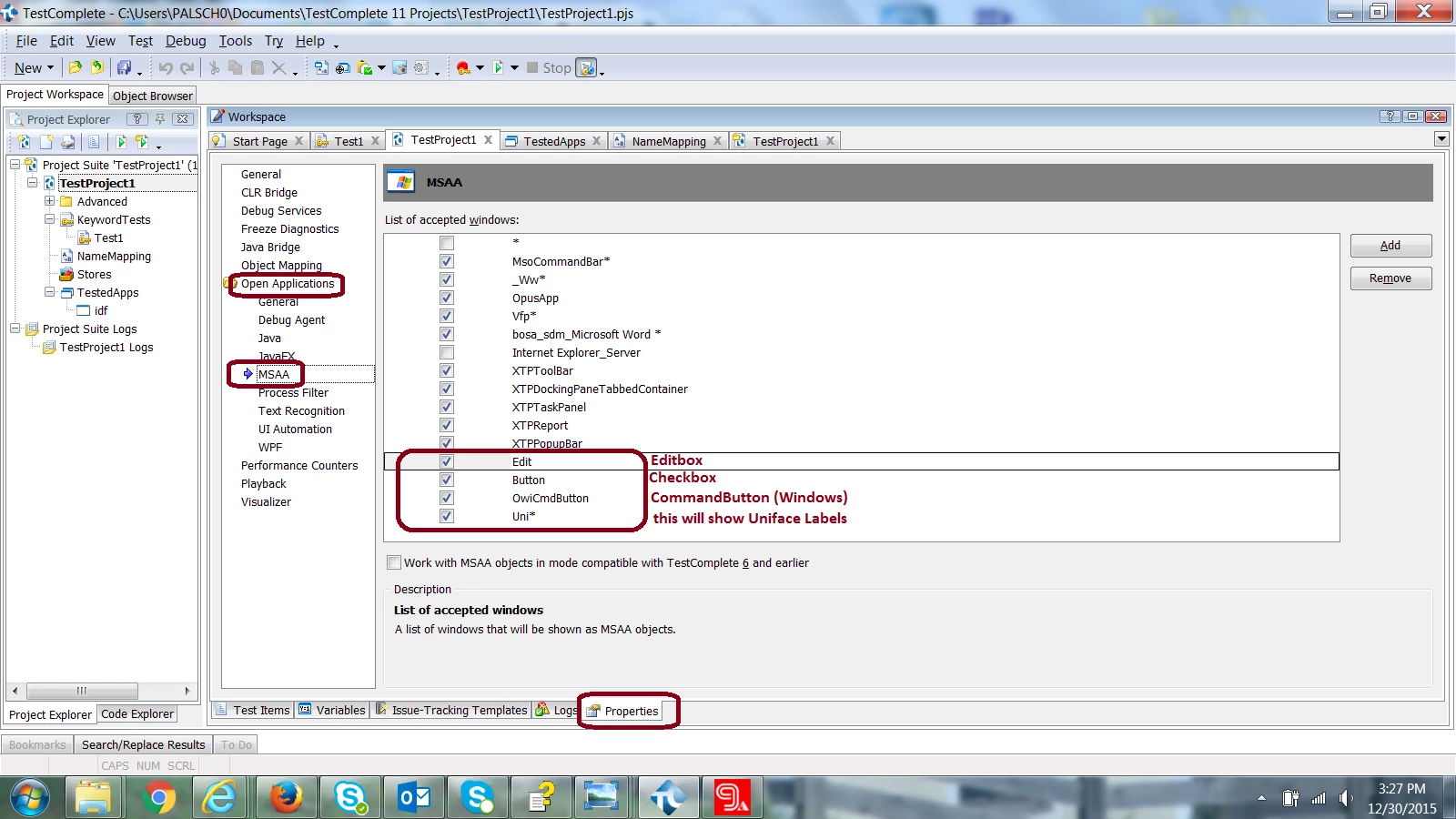Image resolution: width=1456 pixels, height=819 pixels.
Task: Select Performance Counters in options tree
Action: 299,466
